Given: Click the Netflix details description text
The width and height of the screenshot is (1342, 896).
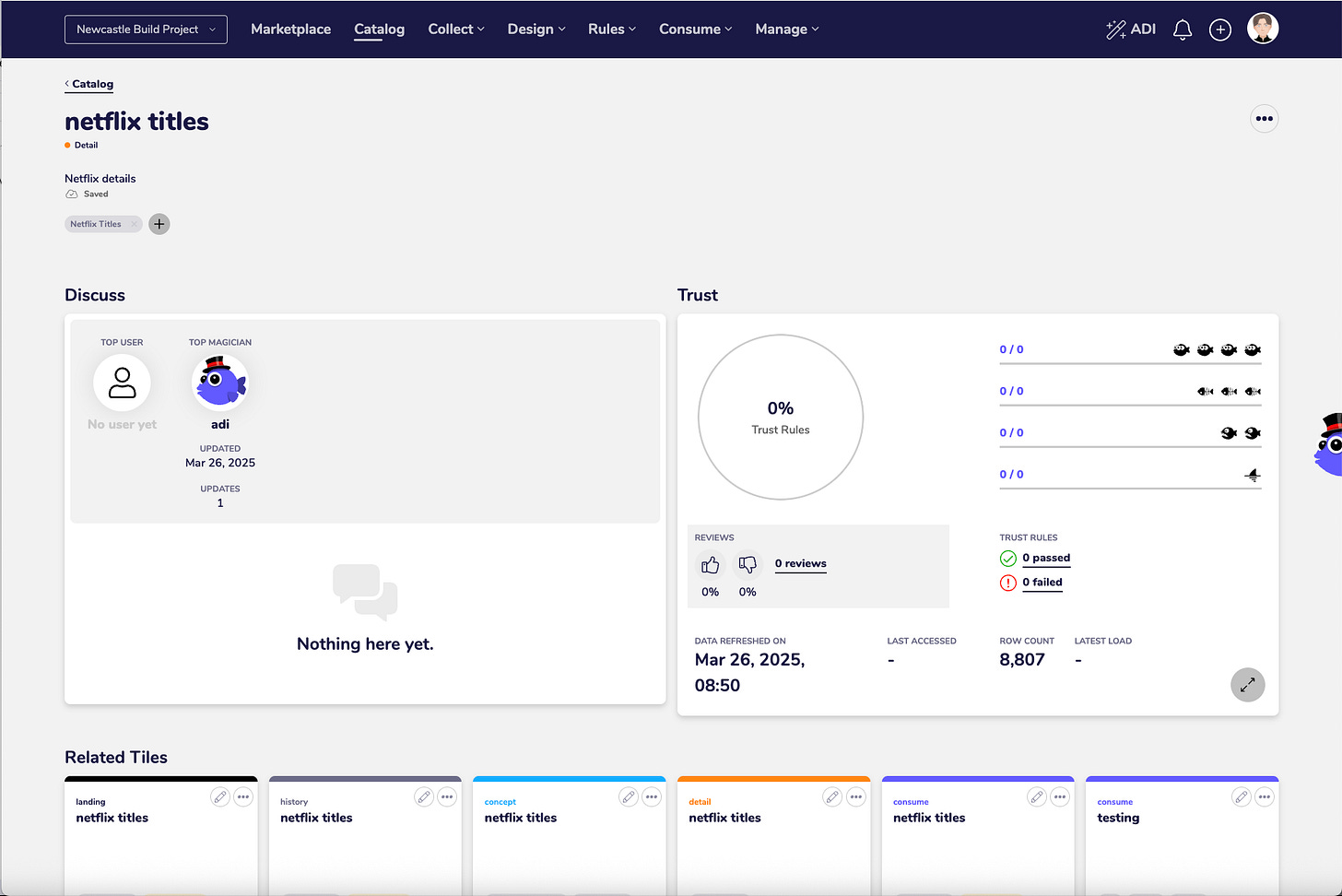Looking at the screenshot, I should tap(100, 179).
